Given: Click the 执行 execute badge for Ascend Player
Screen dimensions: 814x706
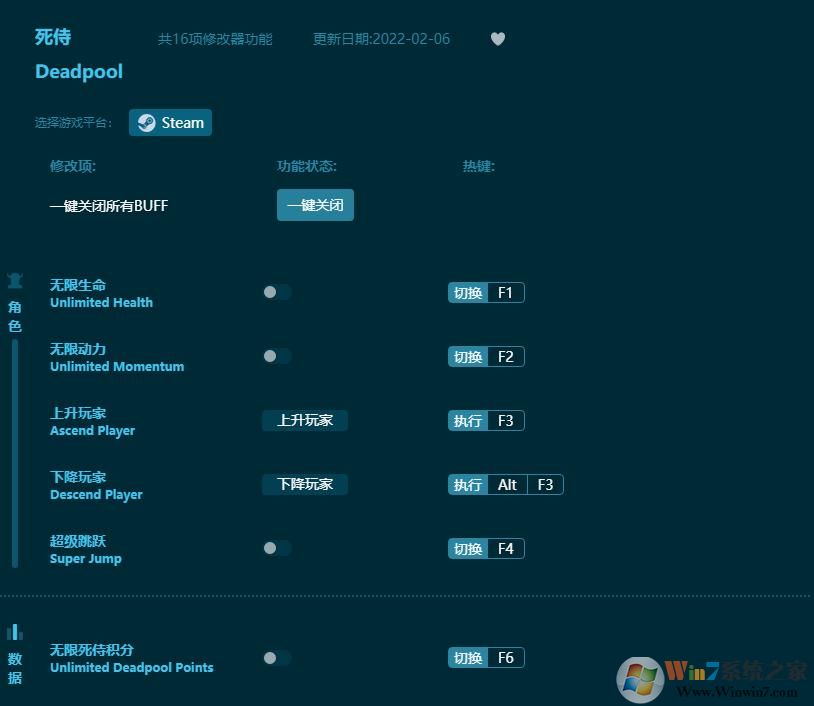Looking at the screenshot, I should click(466, 420).
